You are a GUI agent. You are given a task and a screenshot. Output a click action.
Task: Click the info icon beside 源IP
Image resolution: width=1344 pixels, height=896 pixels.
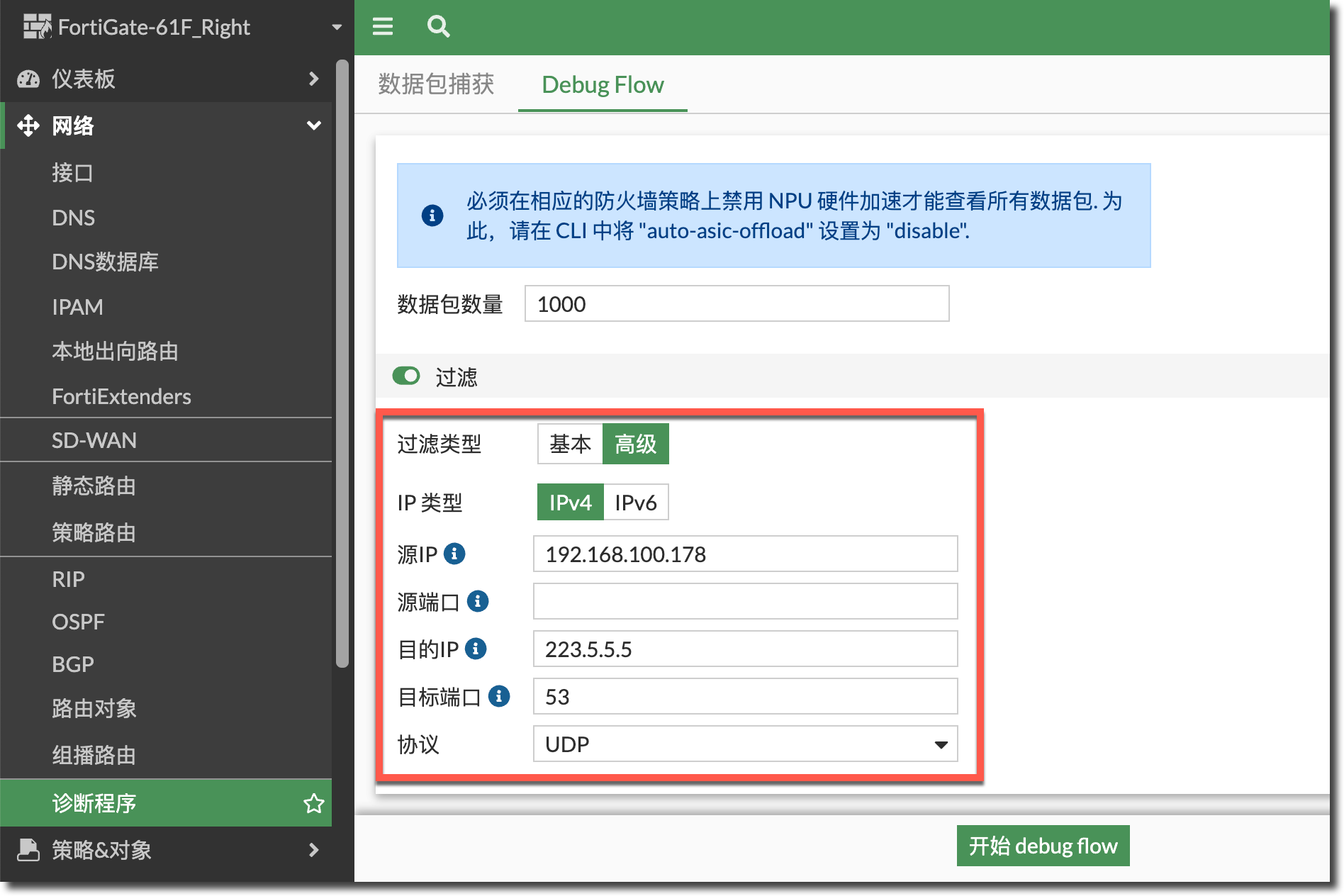pyautogui.click(x=454, y=554)
